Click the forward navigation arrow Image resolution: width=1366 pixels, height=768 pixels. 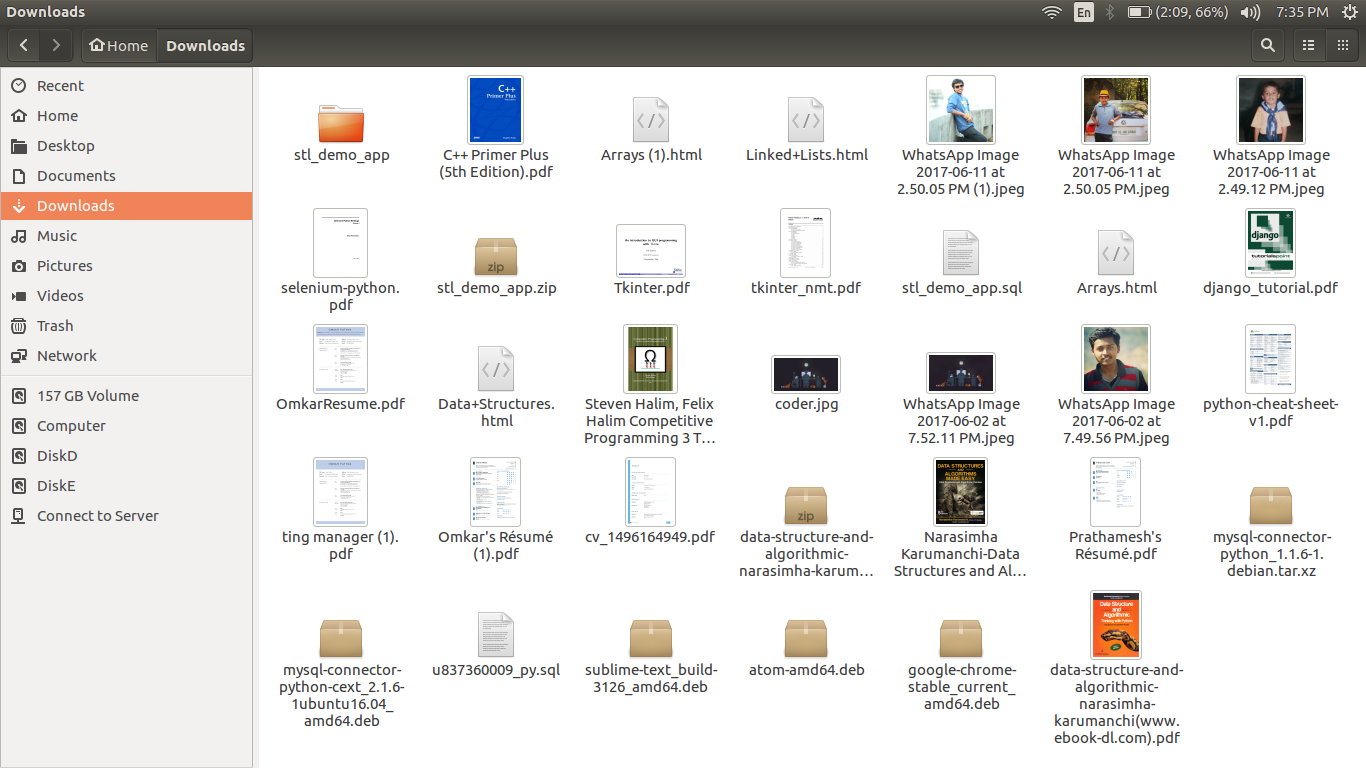click(x=56, y=45)
